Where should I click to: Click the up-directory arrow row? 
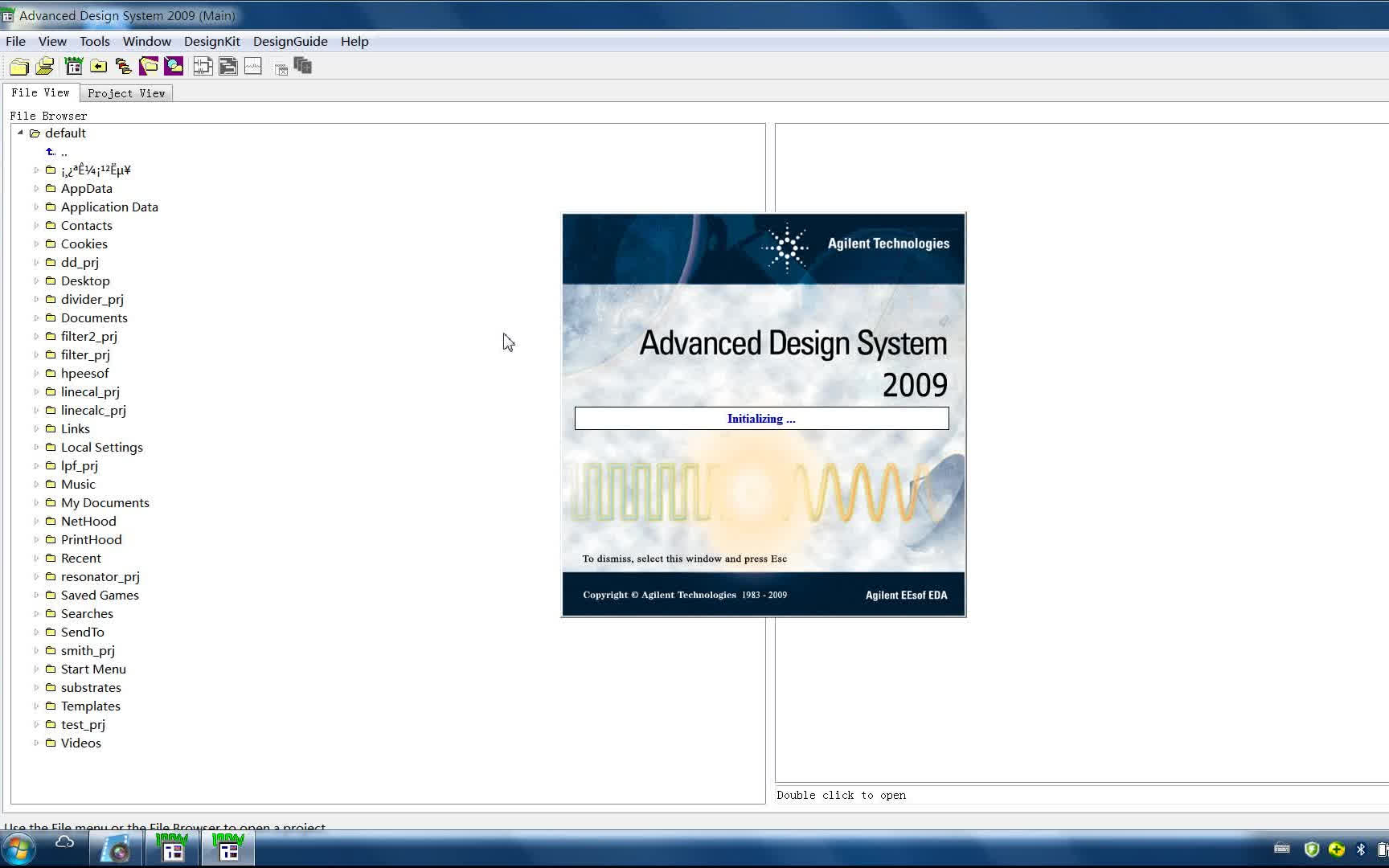[x=56, y=151]
